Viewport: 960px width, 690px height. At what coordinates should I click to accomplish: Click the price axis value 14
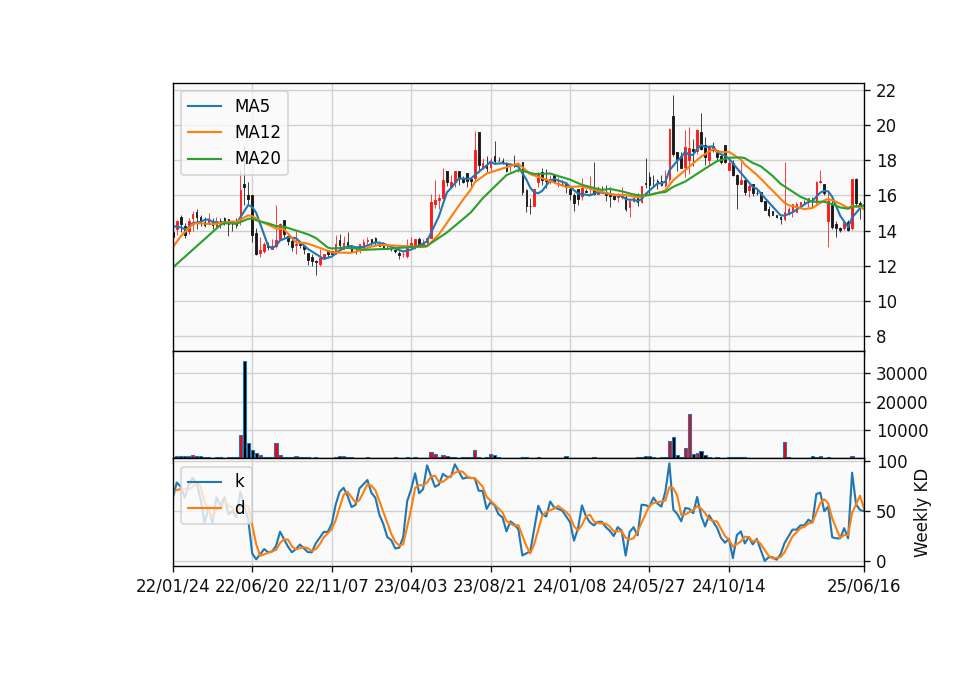[886, 231]
